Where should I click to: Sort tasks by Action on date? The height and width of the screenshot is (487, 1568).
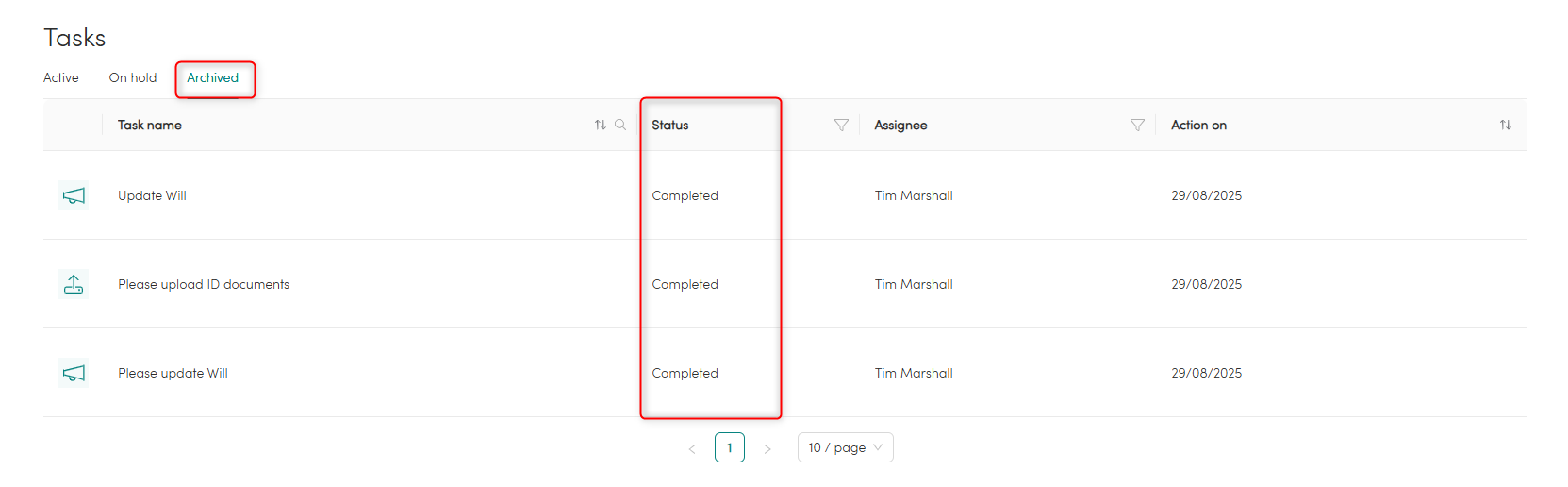click(1505, 125)
